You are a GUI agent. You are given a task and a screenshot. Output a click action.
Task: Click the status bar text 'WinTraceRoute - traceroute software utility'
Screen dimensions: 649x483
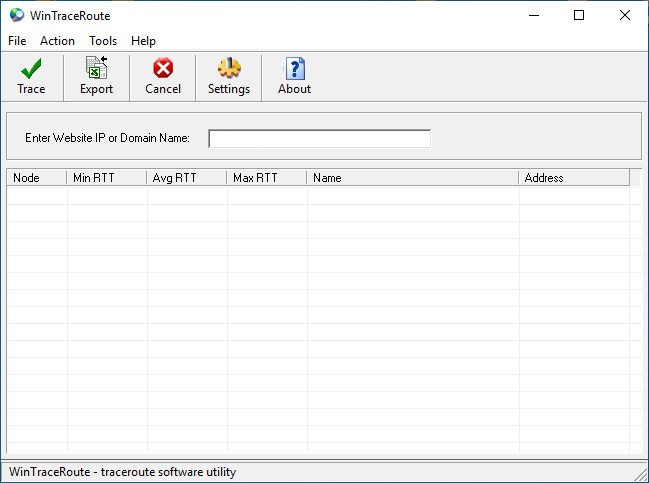pos(123,472)
